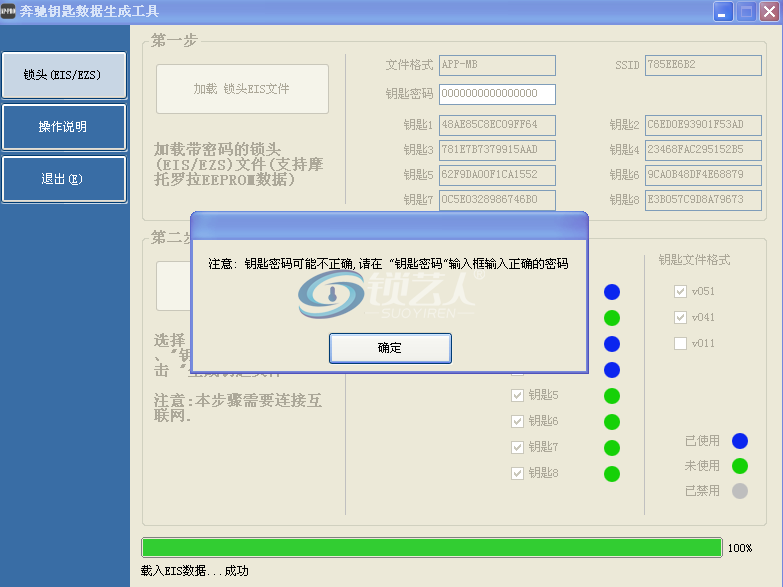The height and width of the screenshot is (587, 783).
Task: Click the 确定 button in the dialog
Action: point(390,348)
